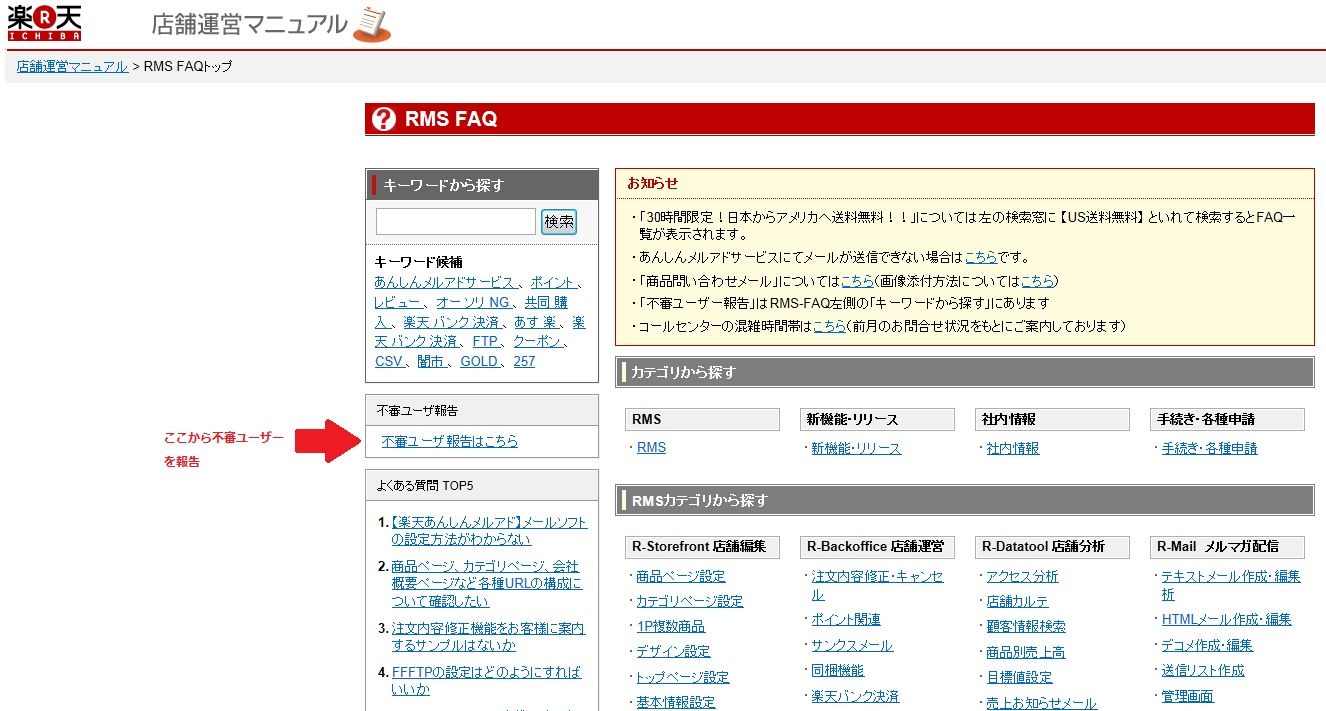
Task: Open テキストメール作成・編集 under R-Mail
Action: [1231, 585]
